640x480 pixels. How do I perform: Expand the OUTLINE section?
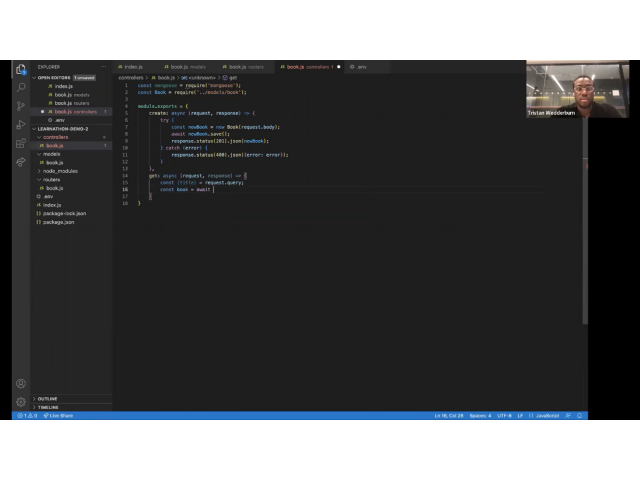[x=47, y=399]
